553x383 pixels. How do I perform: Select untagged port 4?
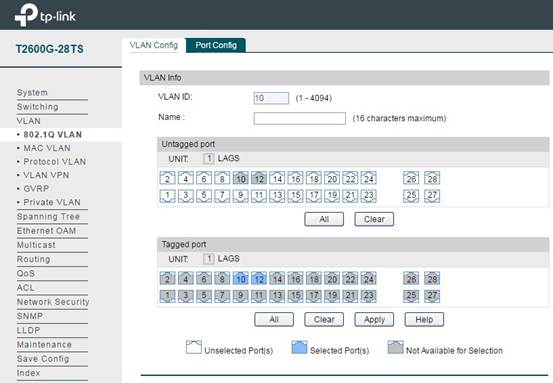pos(186,178)
